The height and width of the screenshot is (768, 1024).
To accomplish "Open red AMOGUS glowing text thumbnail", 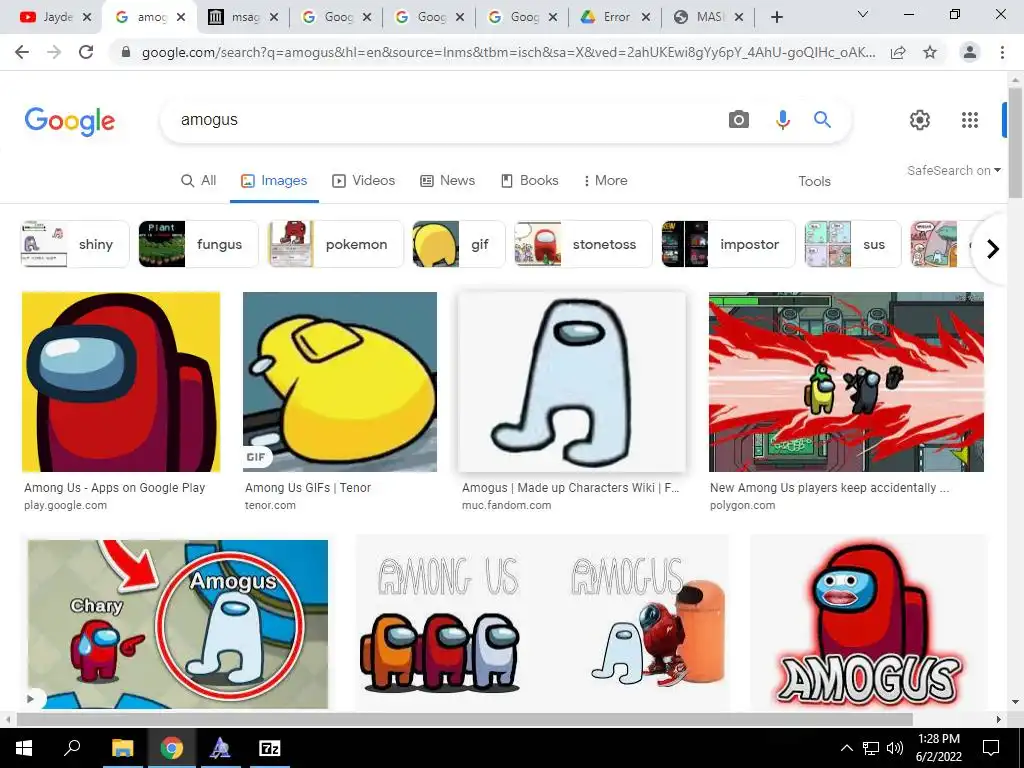I will [x=869, y=624].
